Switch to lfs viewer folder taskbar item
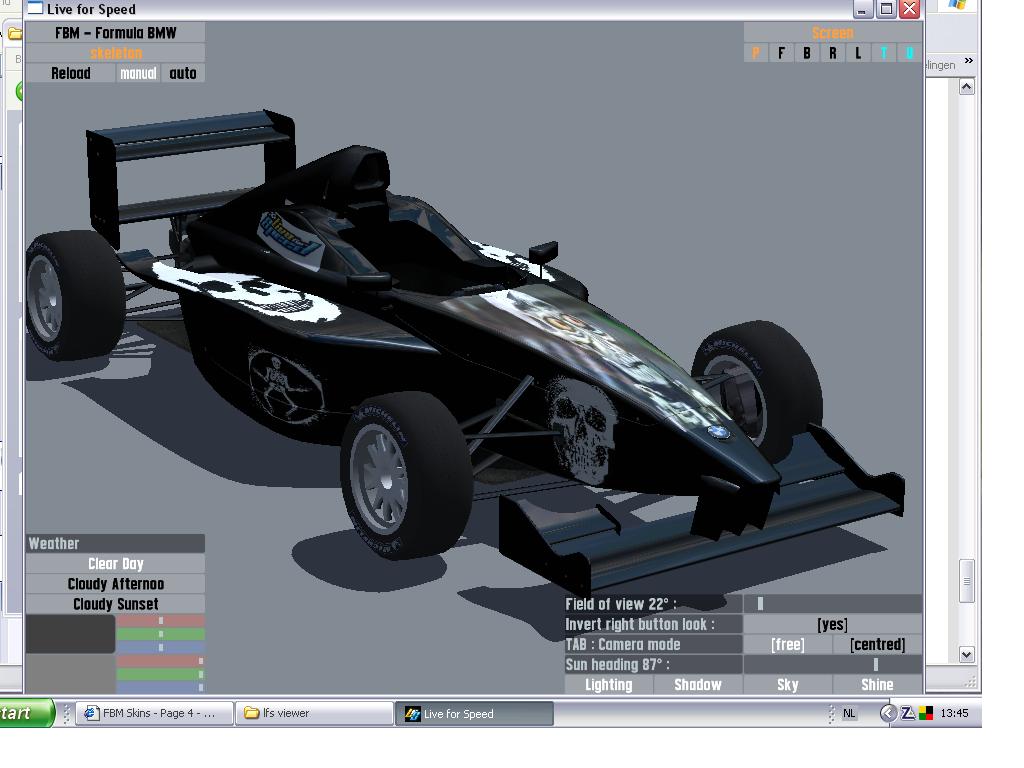Screen dimensions: 1024x768 (315, 713)
